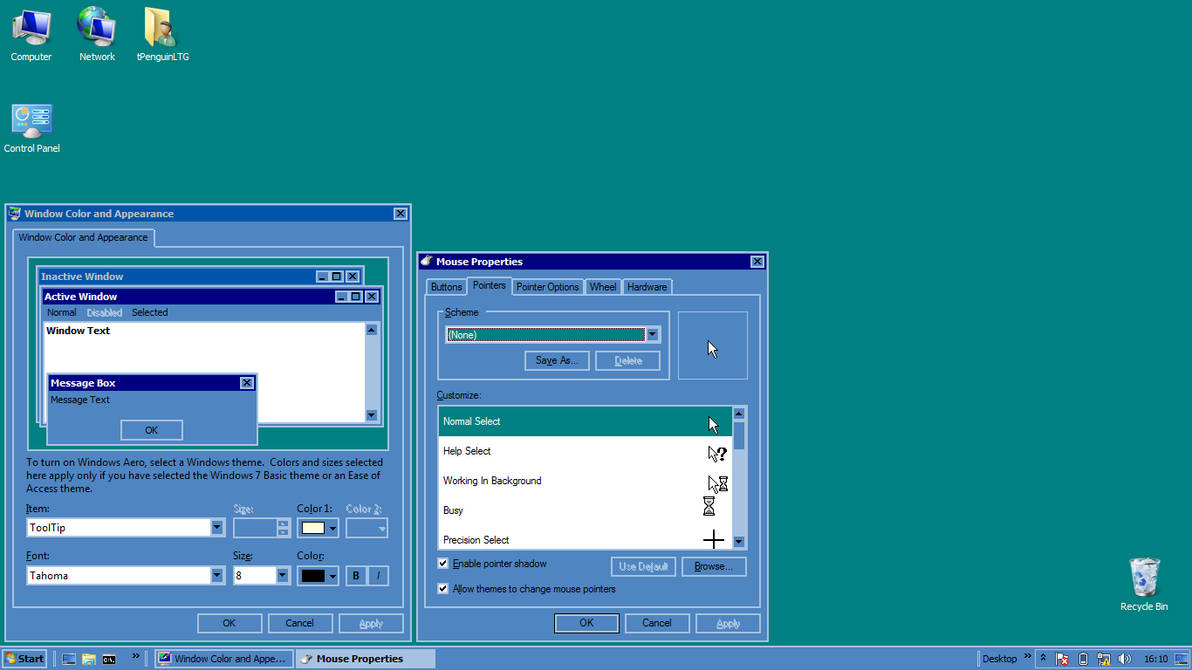Click the Browse button for pointers
The image size is (1192, 670).
(x=713, y=566)
